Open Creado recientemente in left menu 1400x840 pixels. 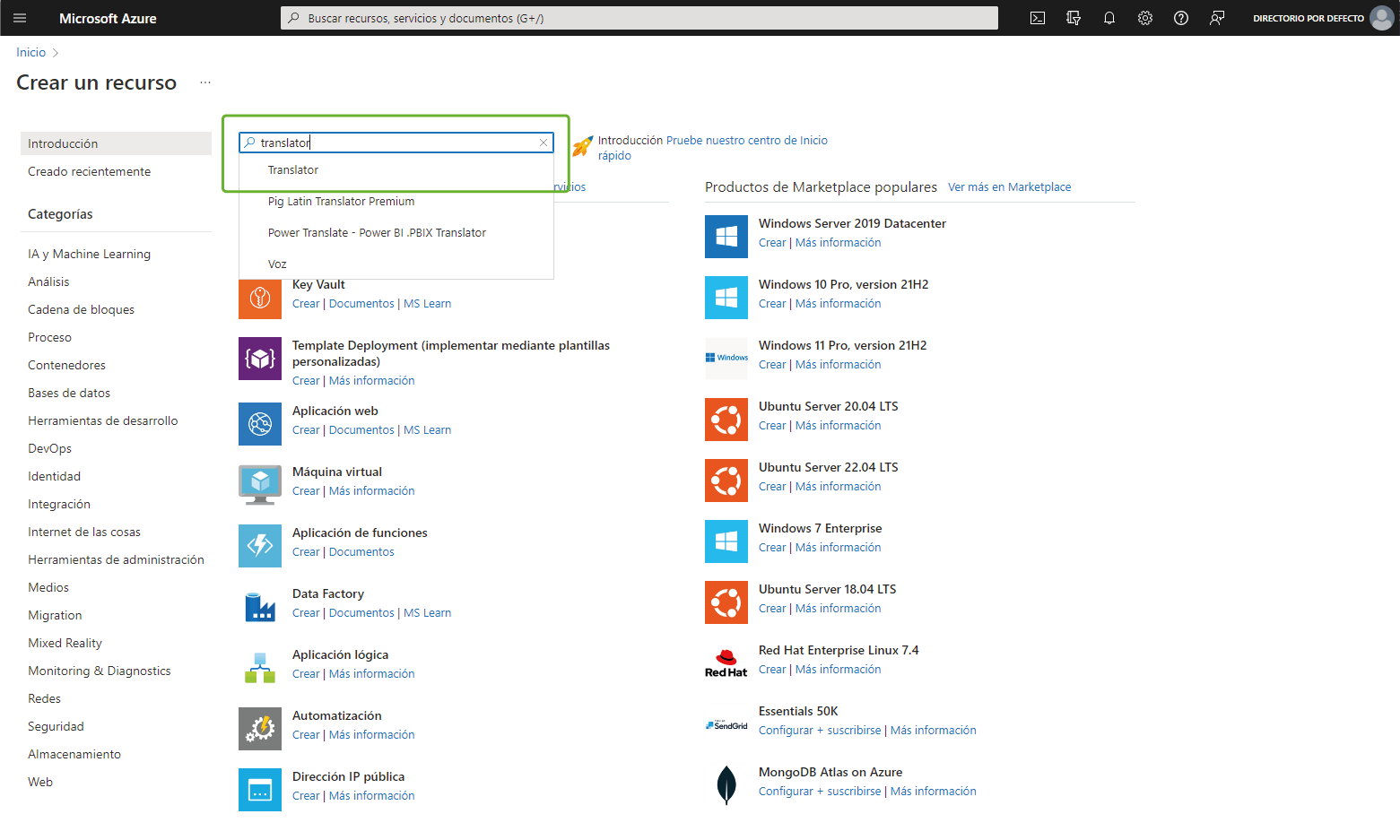click(x=116, y=171)
